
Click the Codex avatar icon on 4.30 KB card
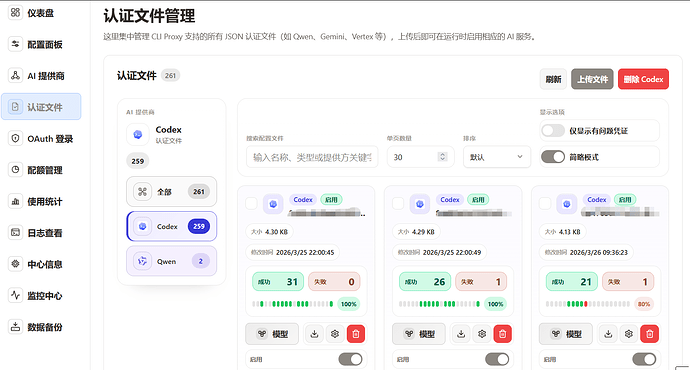point(273,204)
